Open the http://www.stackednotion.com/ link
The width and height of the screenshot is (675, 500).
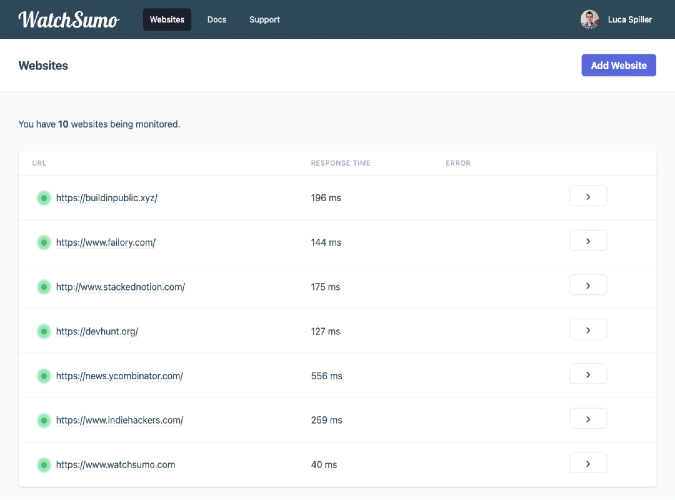click(121, 287)
